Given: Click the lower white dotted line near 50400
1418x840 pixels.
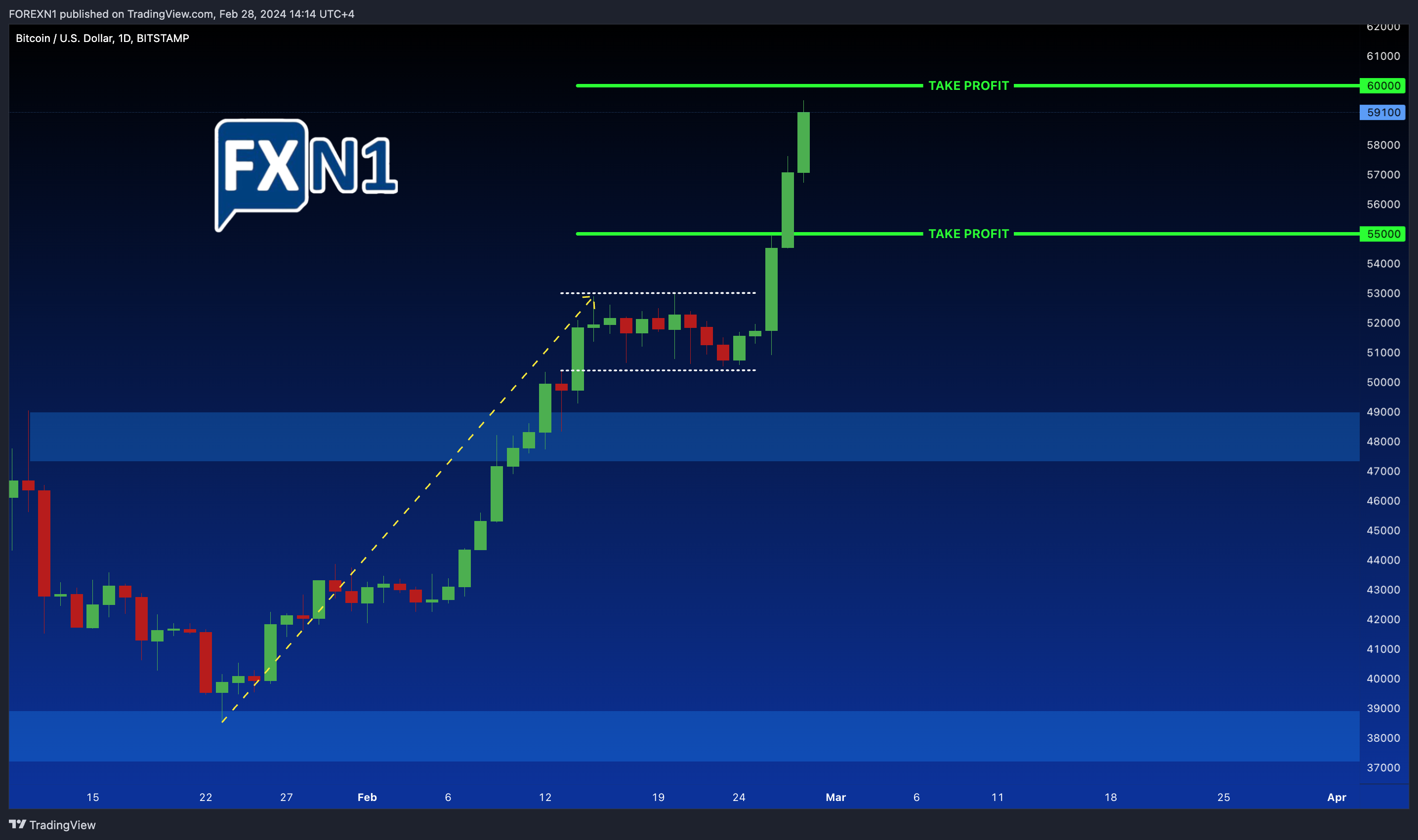Looking at the screenshot, I should [658, 370].
